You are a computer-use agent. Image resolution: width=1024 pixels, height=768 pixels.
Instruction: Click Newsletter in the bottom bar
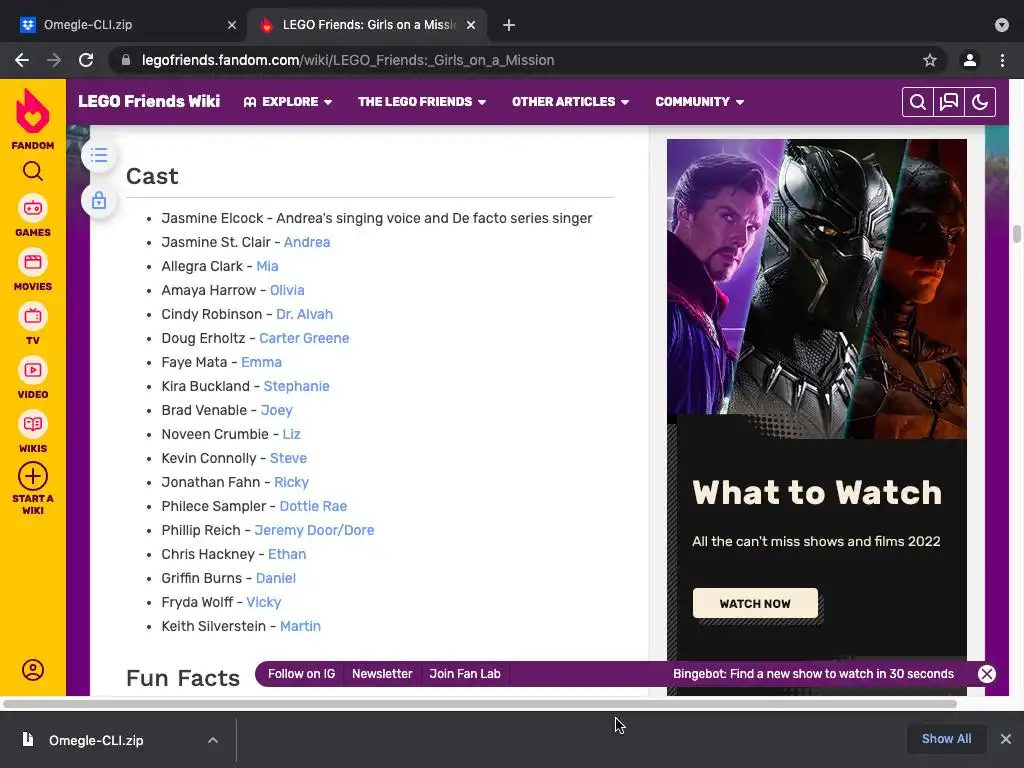coord(382,674)
